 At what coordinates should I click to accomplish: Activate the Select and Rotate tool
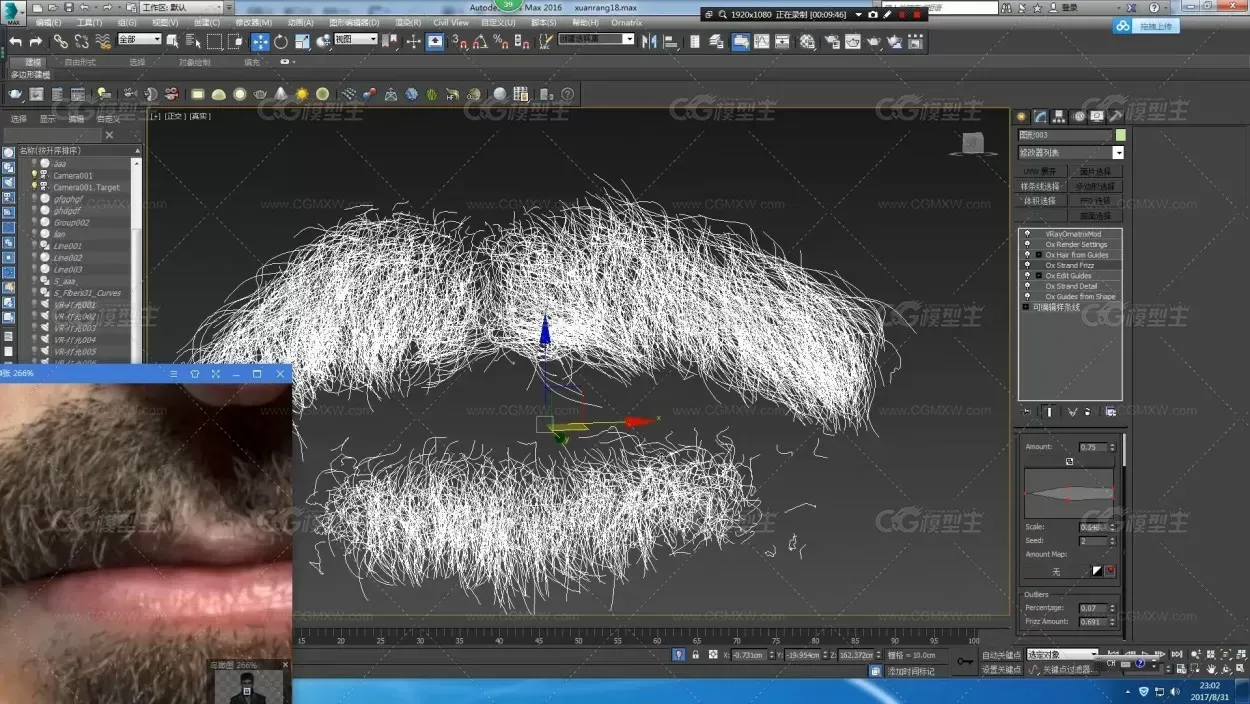[281, 41]
